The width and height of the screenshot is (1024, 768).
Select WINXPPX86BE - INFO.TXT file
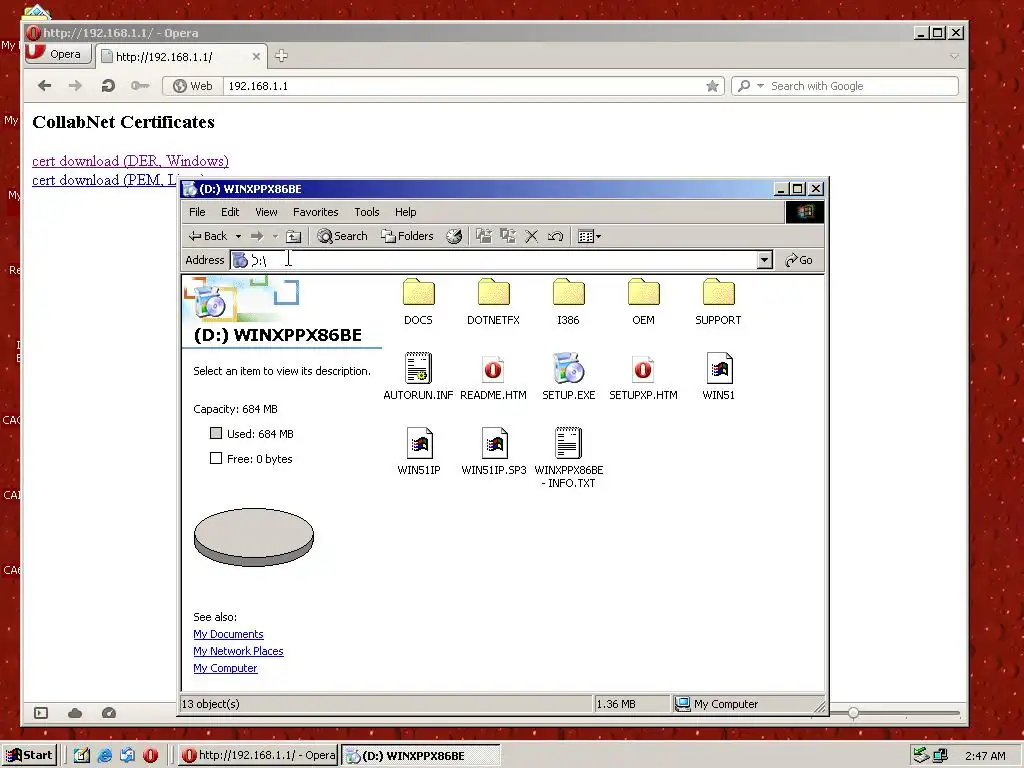click(568, 458)
